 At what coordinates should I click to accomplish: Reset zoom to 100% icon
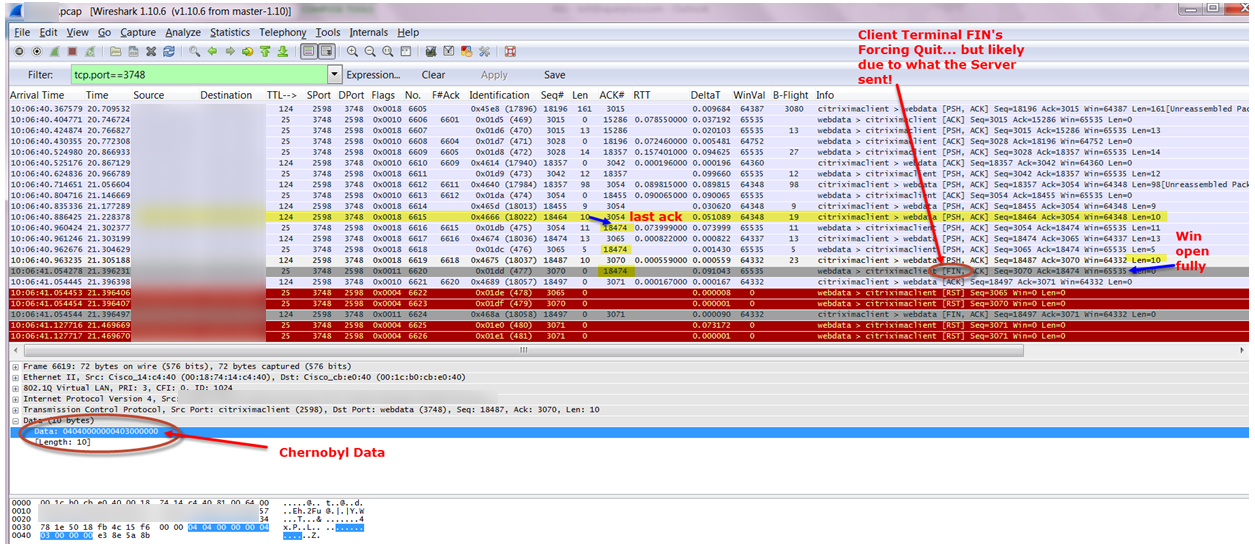tap(388, 51)
